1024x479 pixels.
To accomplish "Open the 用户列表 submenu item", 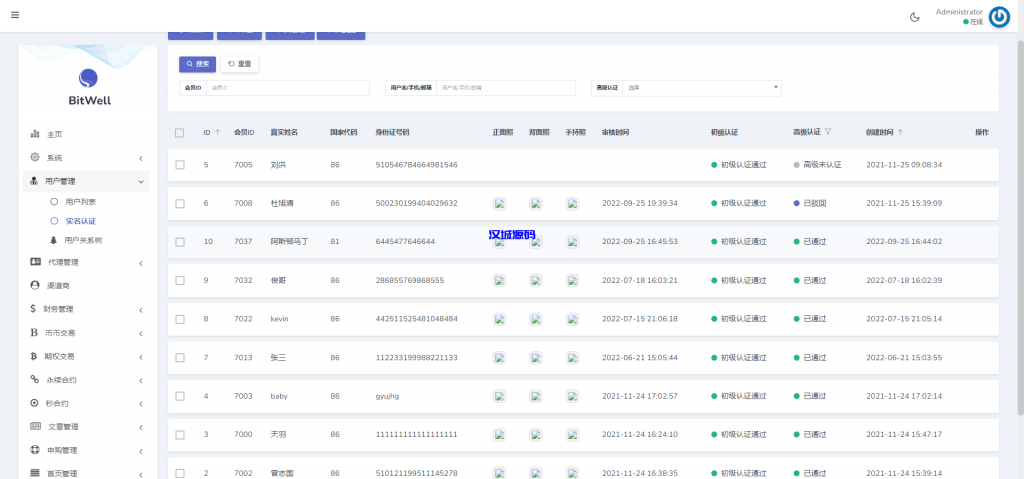I will tap(80, 201).
